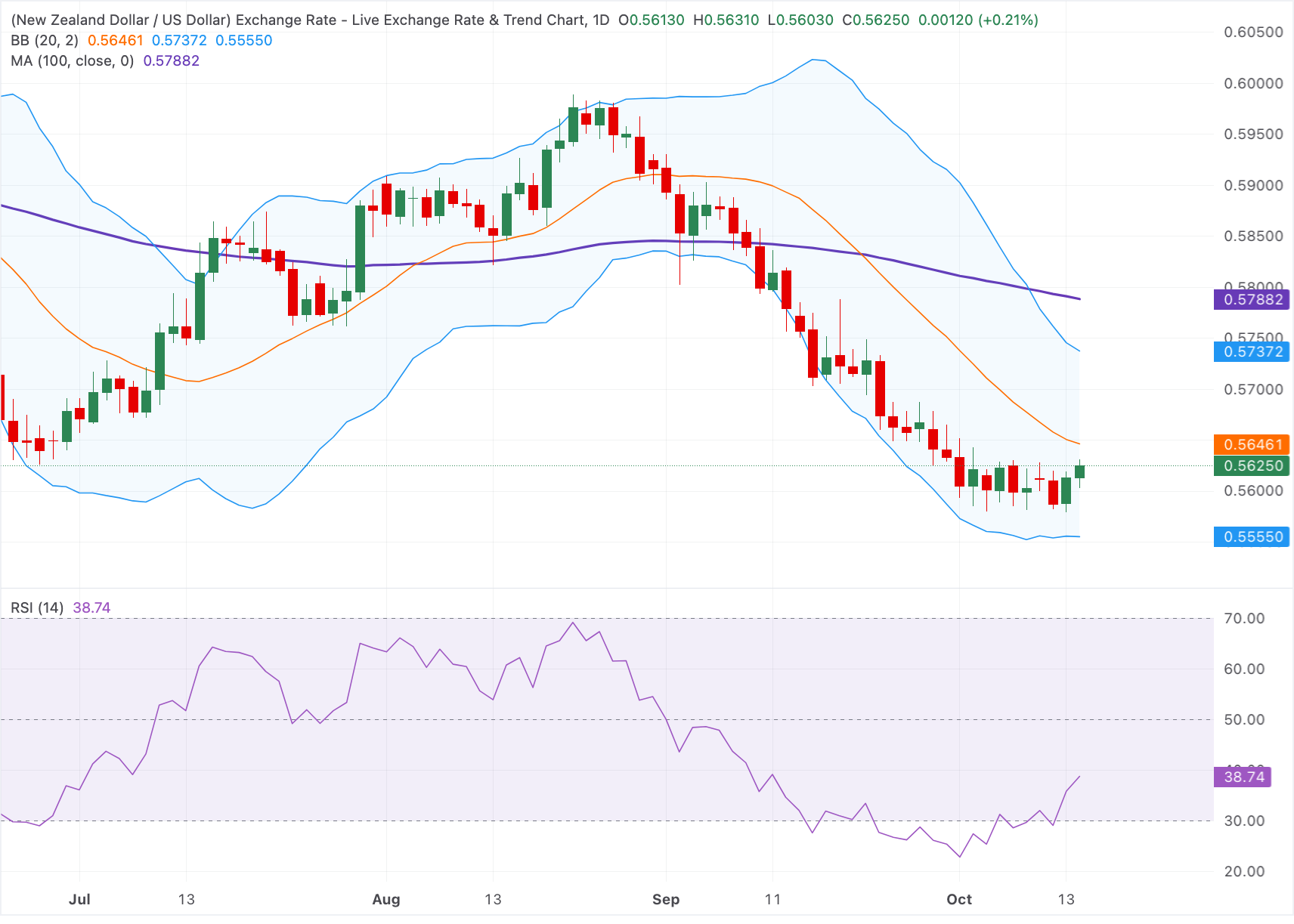Click the 60.00 RSI axis label

coord(1244,669)
